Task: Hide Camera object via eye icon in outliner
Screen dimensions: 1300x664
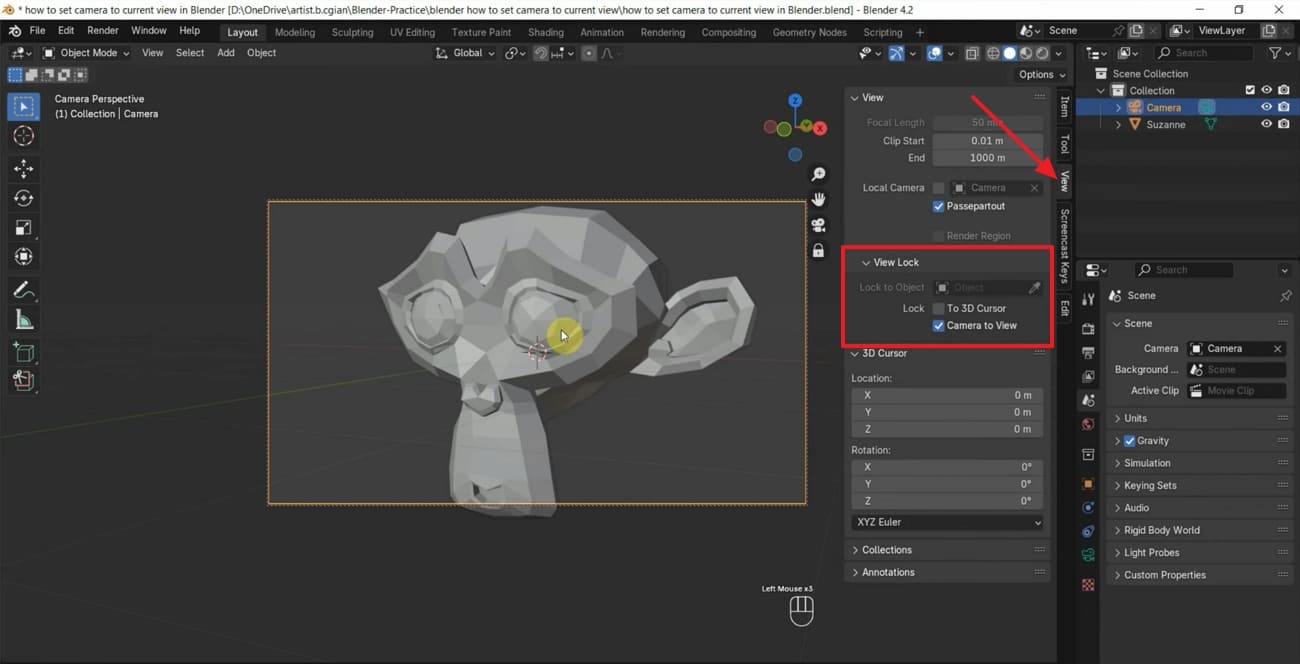Action: point(1266,107)
